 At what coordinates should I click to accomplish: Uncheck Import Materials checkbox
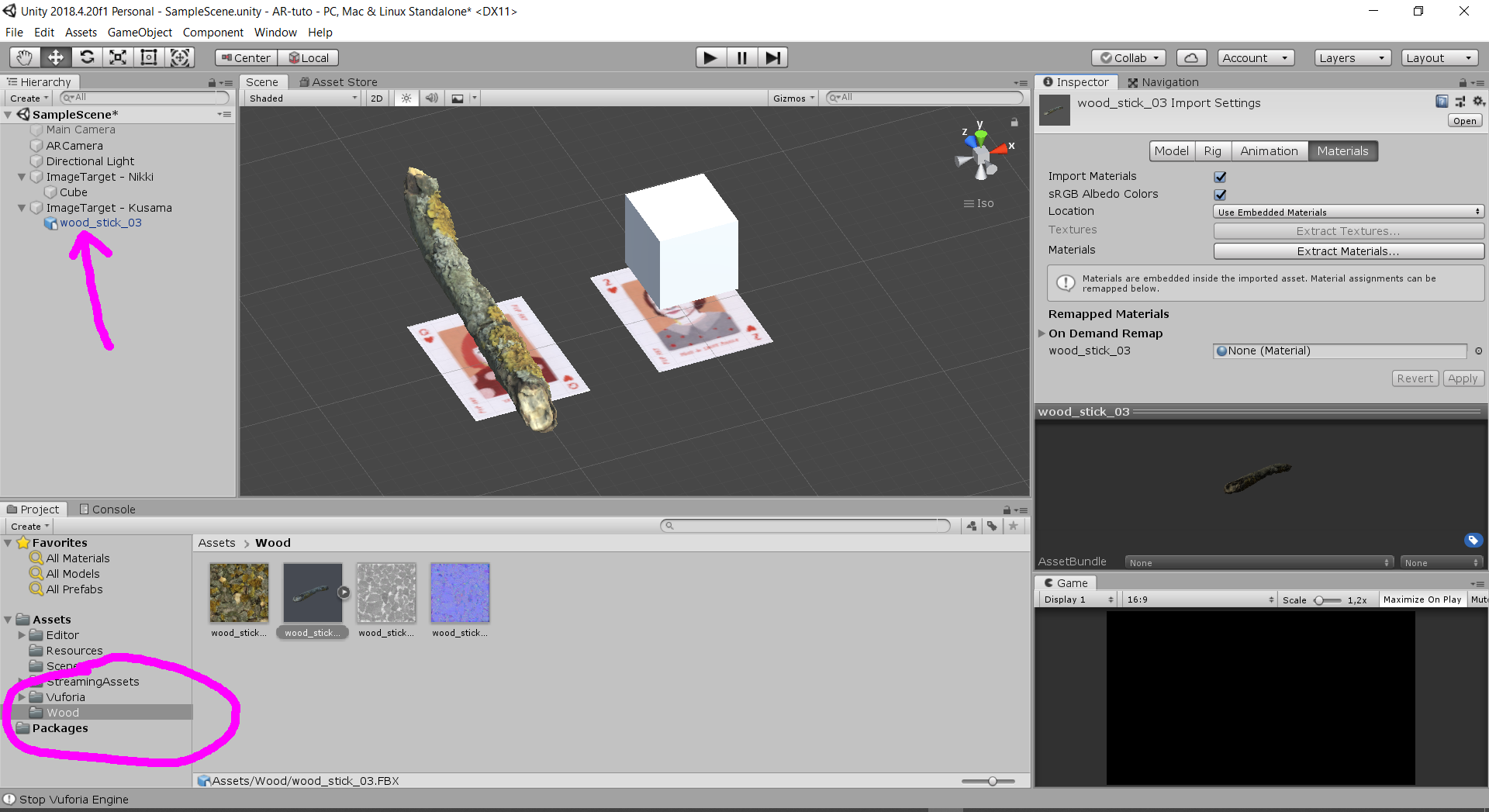click(x=1220, y=177)
